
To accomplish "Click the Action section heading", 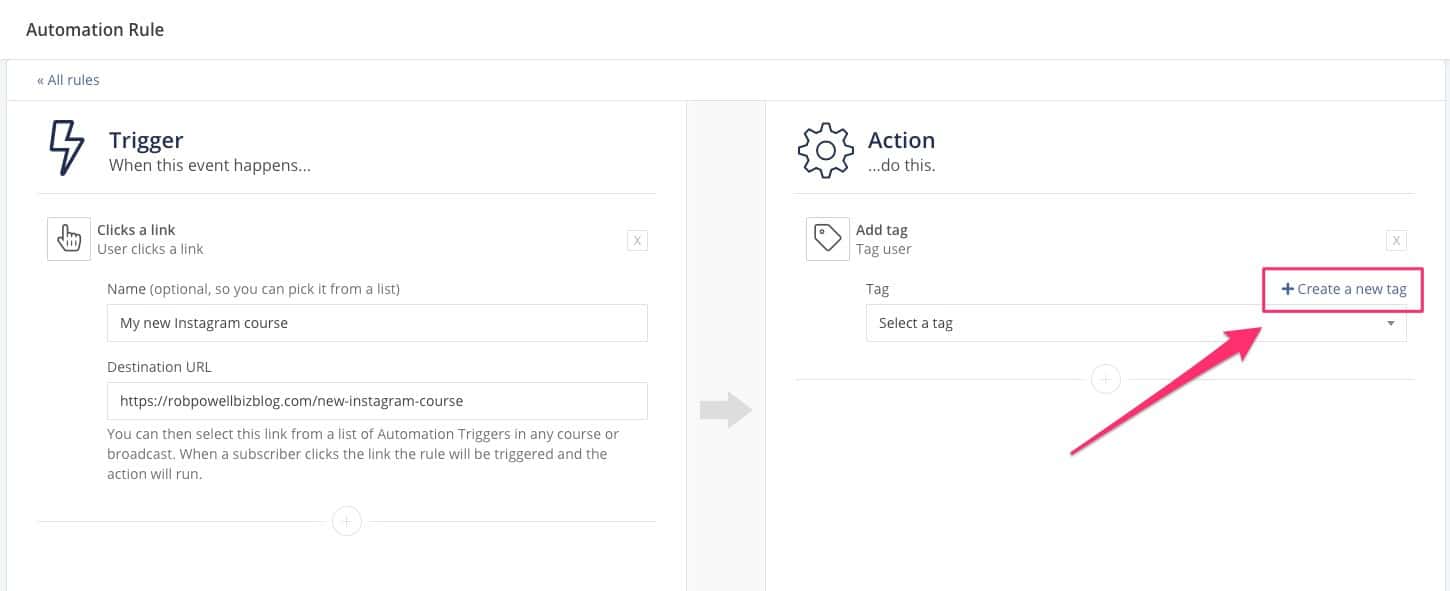I will [x=901, y=141].
